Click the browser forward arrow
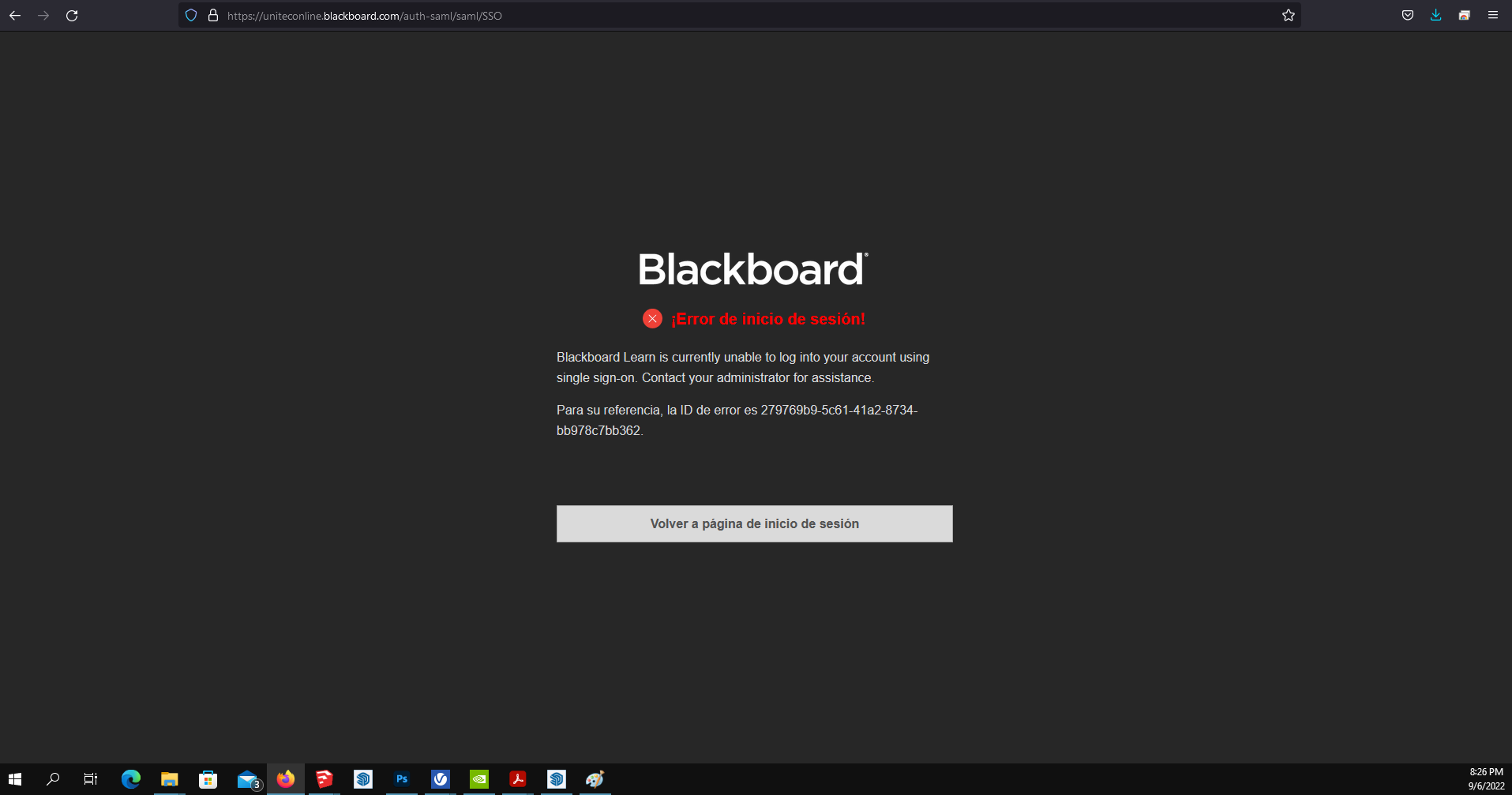 (43, 15)
